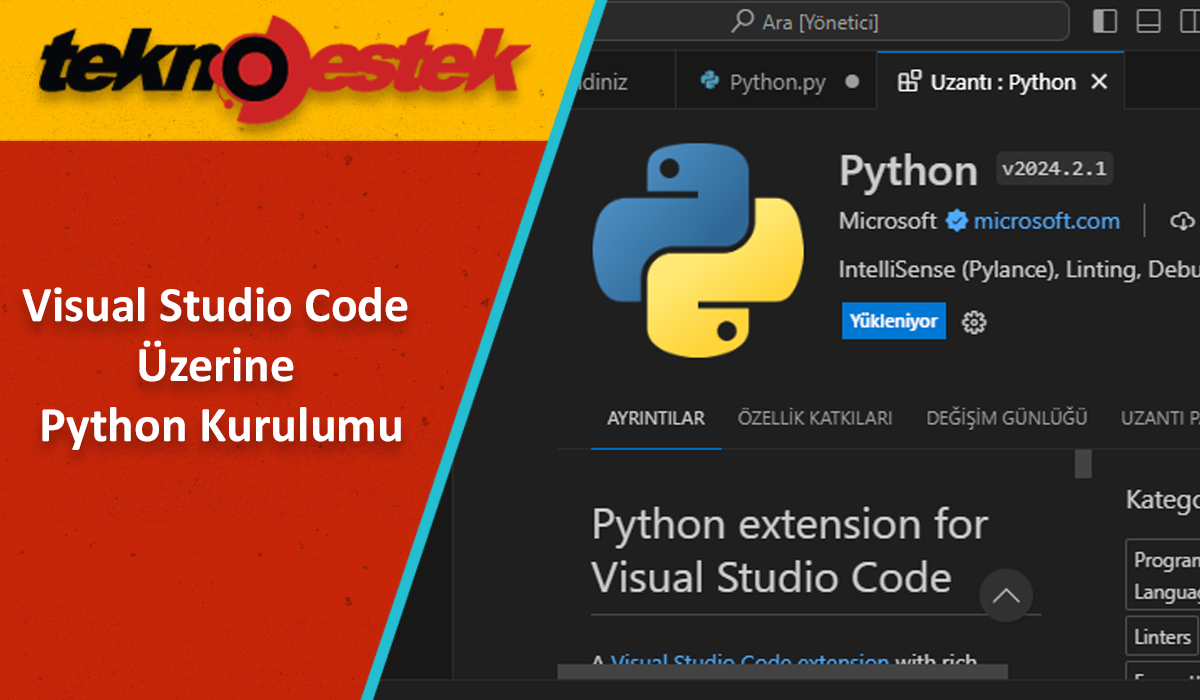Toggle the bottom panel visibility
1200x700 pixels.
(1148, 20)
